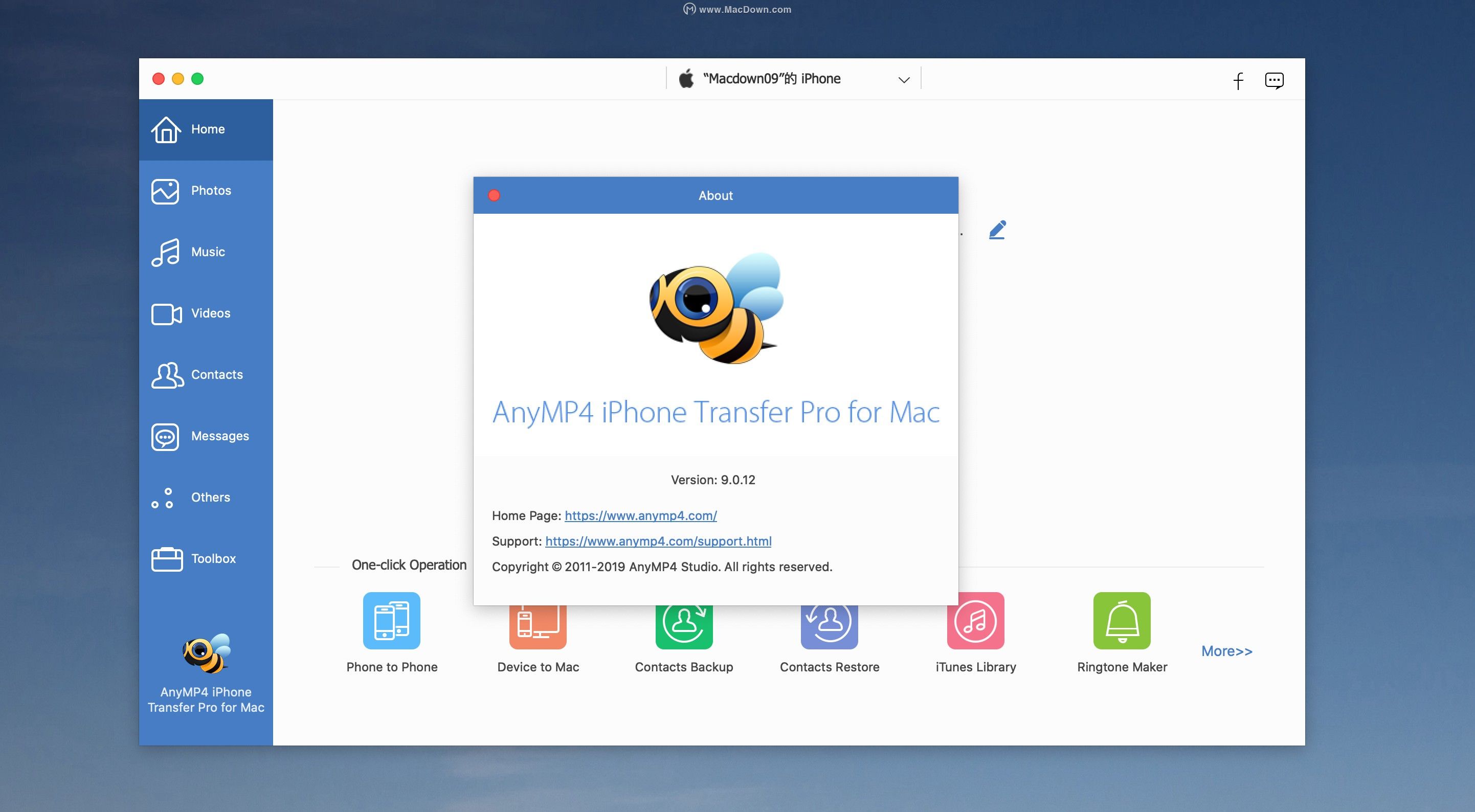This screenshot has width=1475, height=812.
Task: Click the copyright notice text
Action: pos(662,567)
